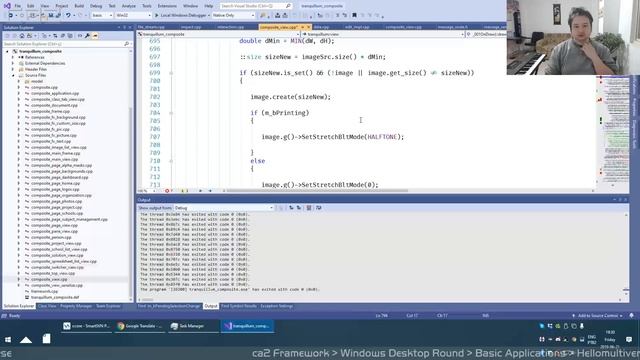Expand the External Dependencies node

[13, 63]
